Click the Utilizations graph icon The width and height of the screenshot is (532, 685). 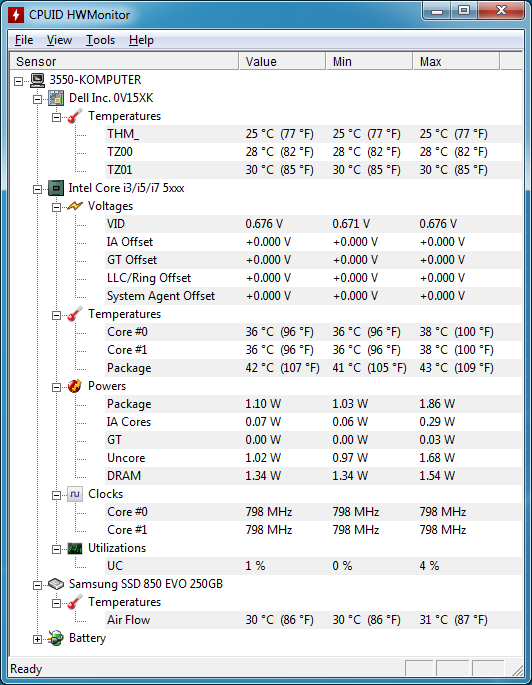[x=75, y=548]
